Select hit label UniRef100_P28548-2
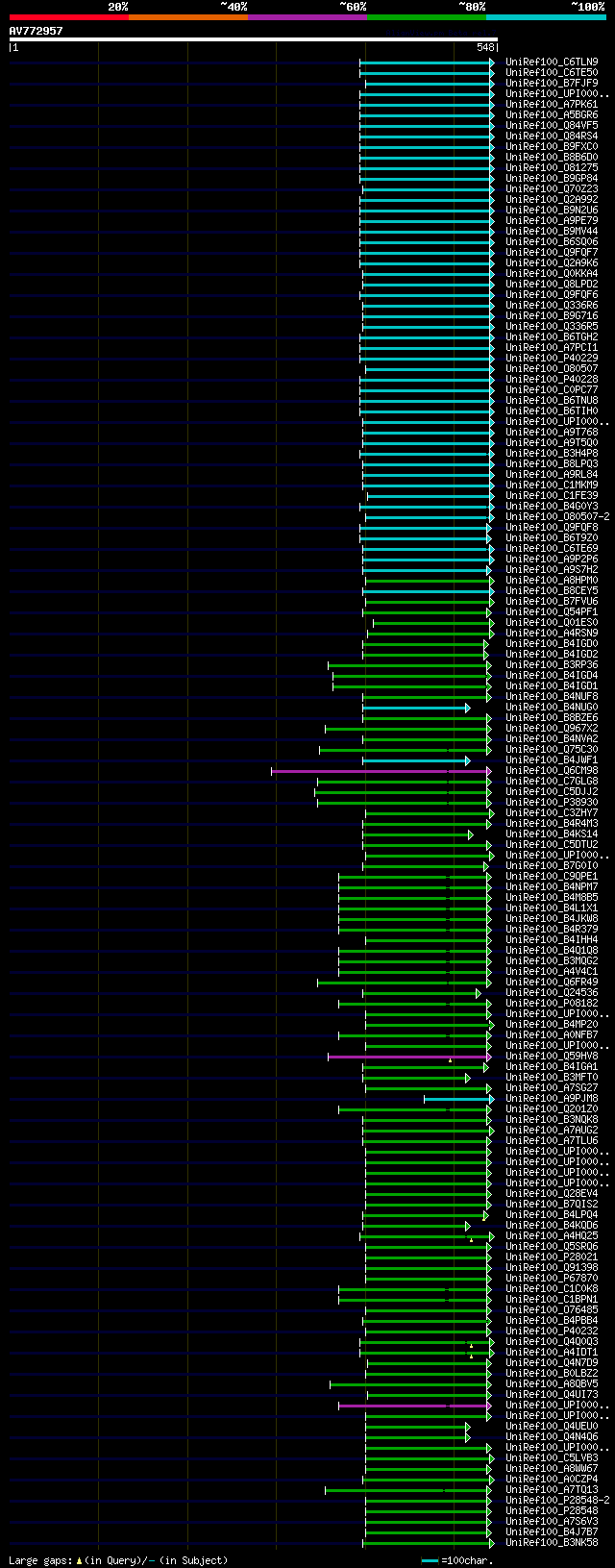The image size is (615, 1568). [557, 1500]
